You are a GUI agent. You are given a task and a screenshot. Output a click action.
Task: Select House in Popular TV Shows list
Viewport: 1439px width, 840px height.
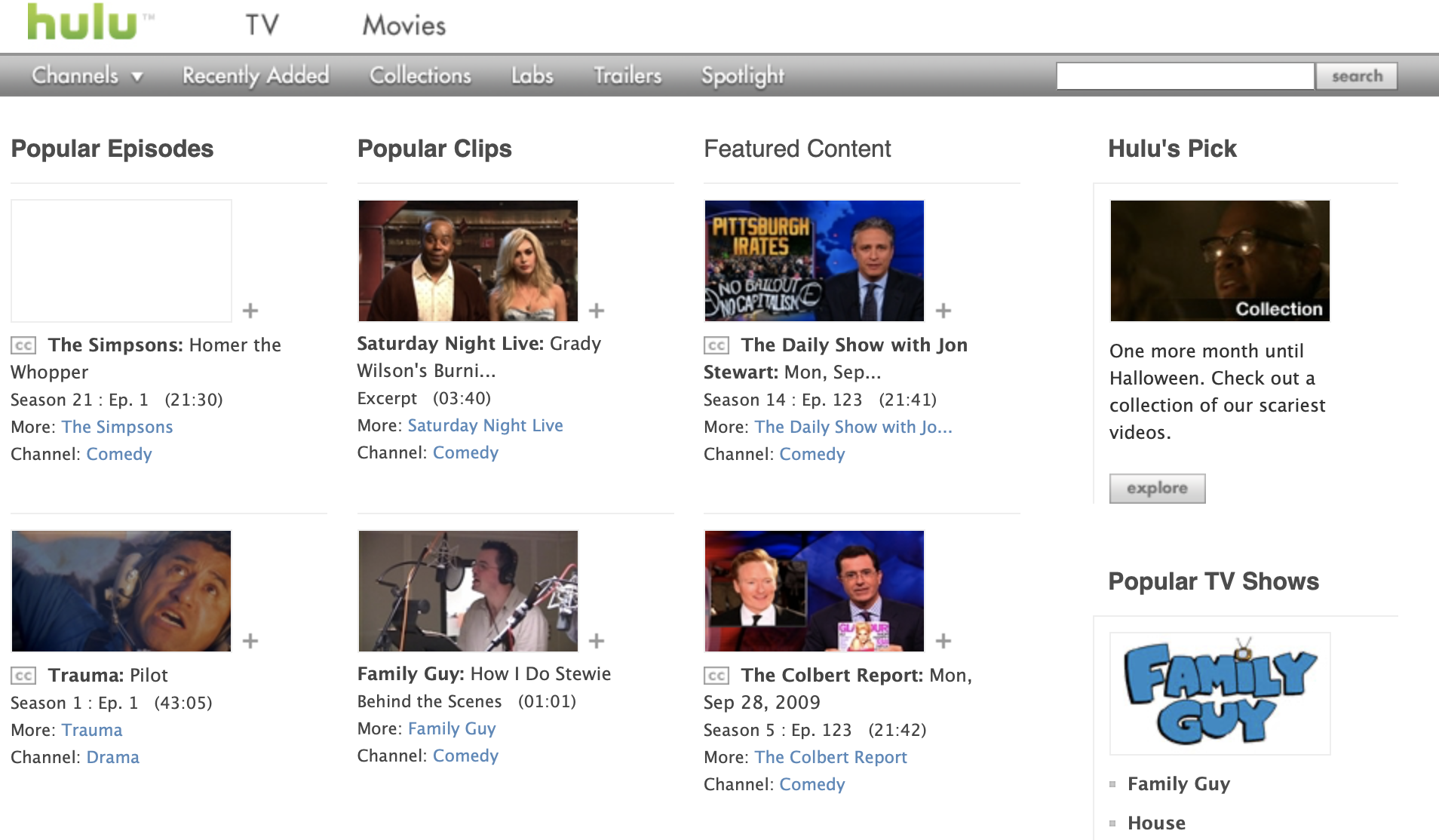pos(1156,823)
